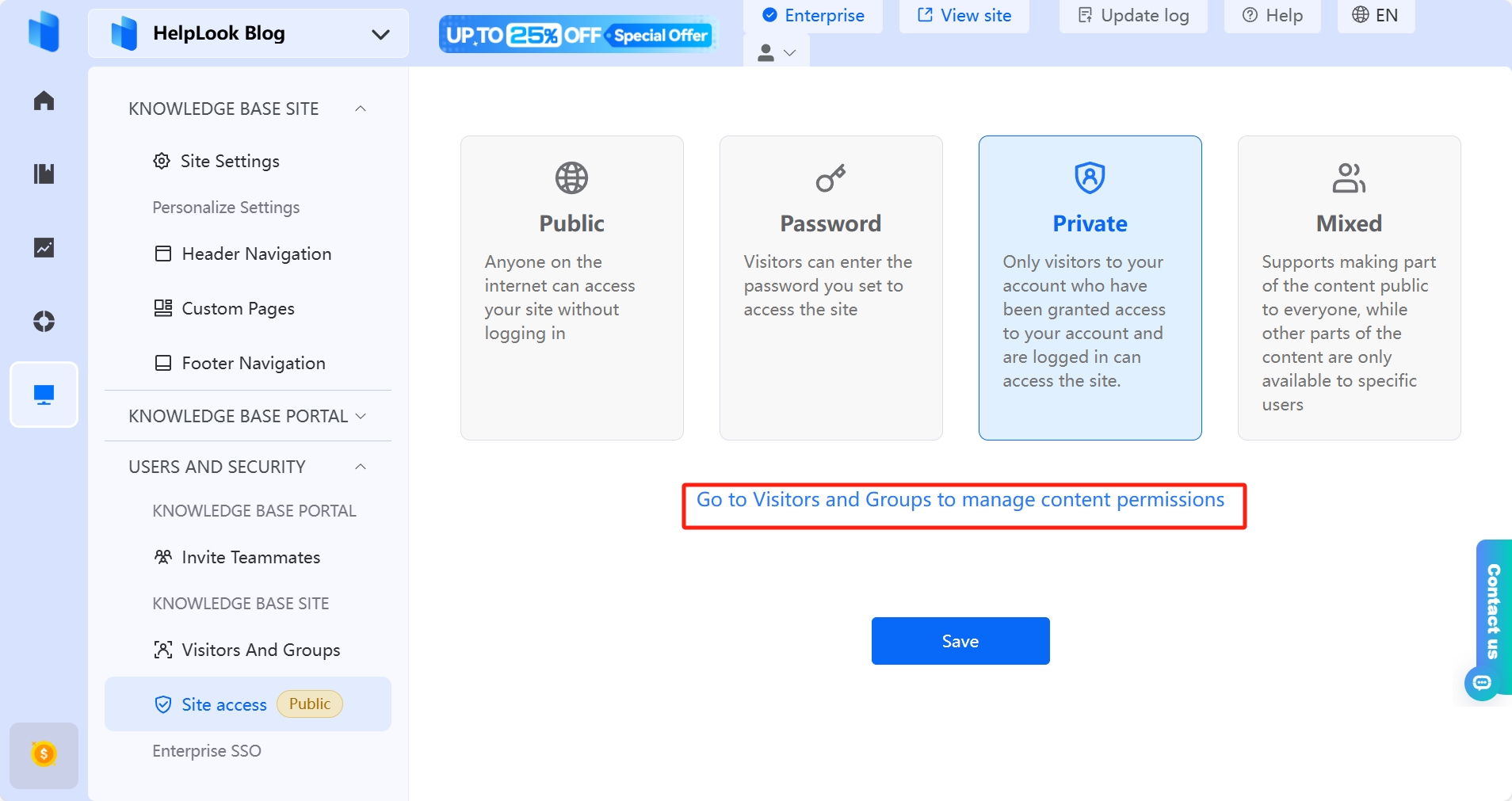Choose the Mixed access option
1512x801 pixels.
[1348, 288]
